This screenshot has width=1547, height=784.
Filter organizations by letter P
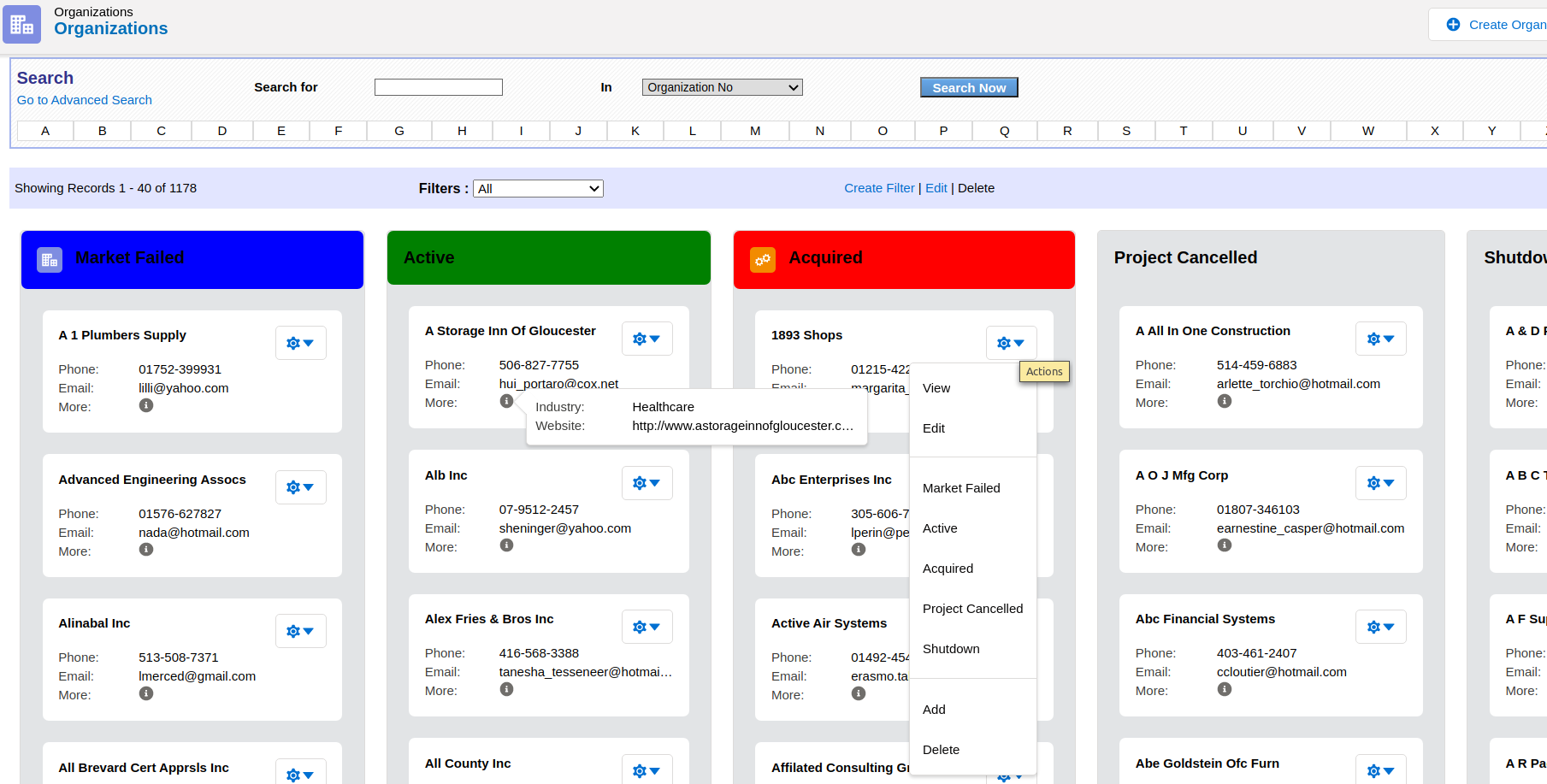(x=943, y=131)
